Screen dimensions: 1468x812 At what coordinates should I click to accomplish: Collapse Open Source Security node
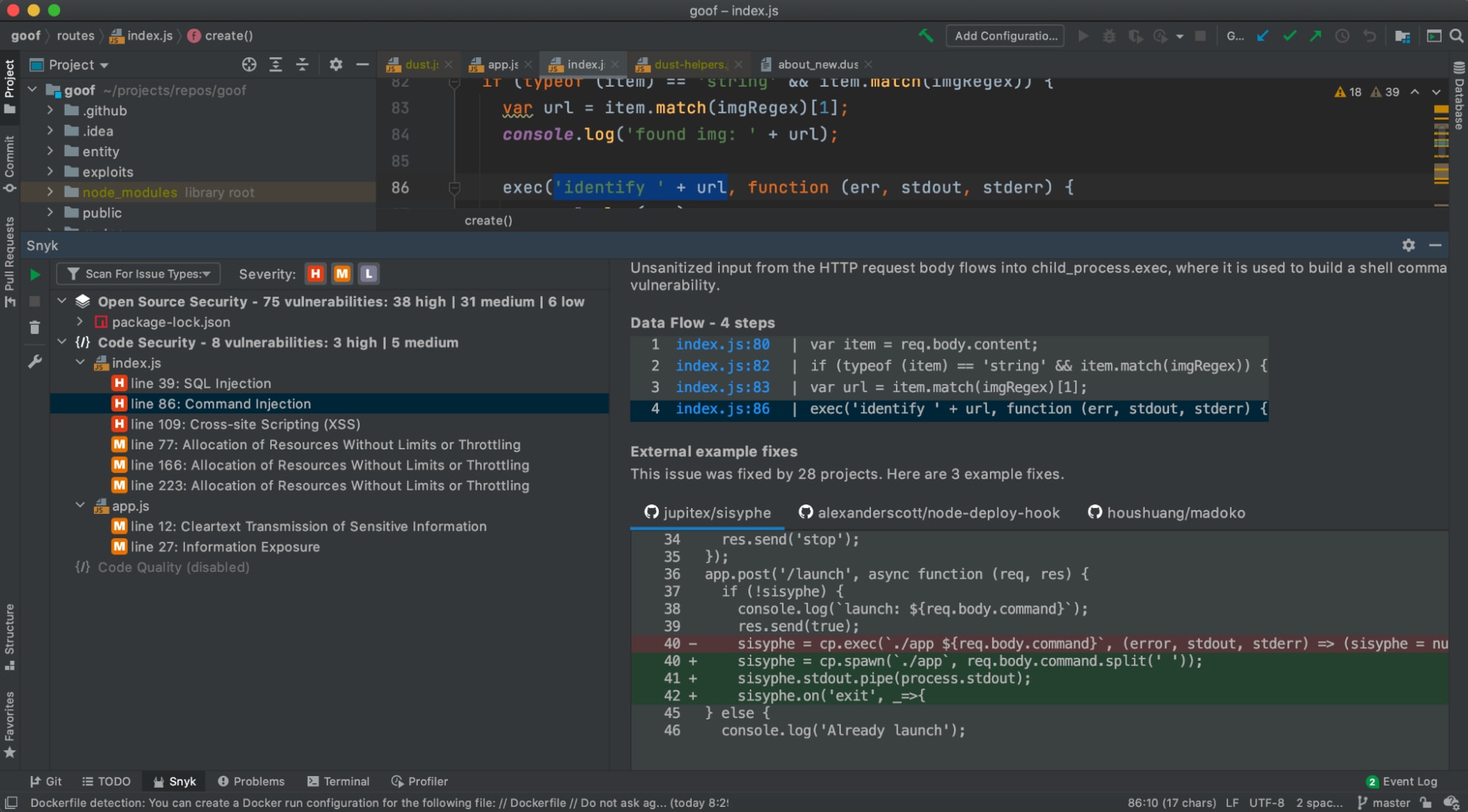coord(62,301)
